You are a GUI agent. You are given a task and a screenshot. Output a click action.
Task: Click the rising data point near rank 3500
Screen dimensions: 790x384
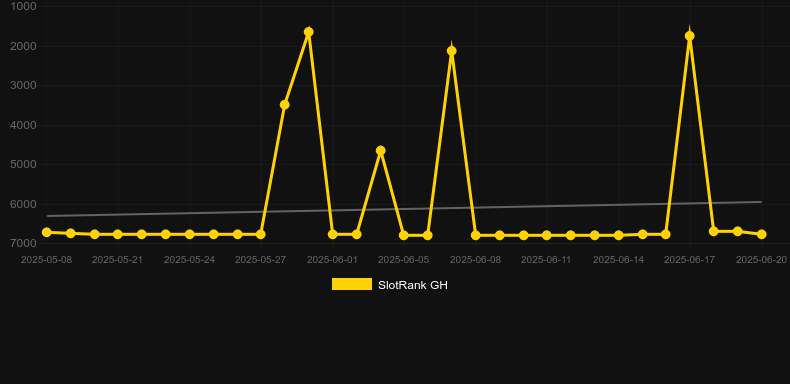pos(285,105)
